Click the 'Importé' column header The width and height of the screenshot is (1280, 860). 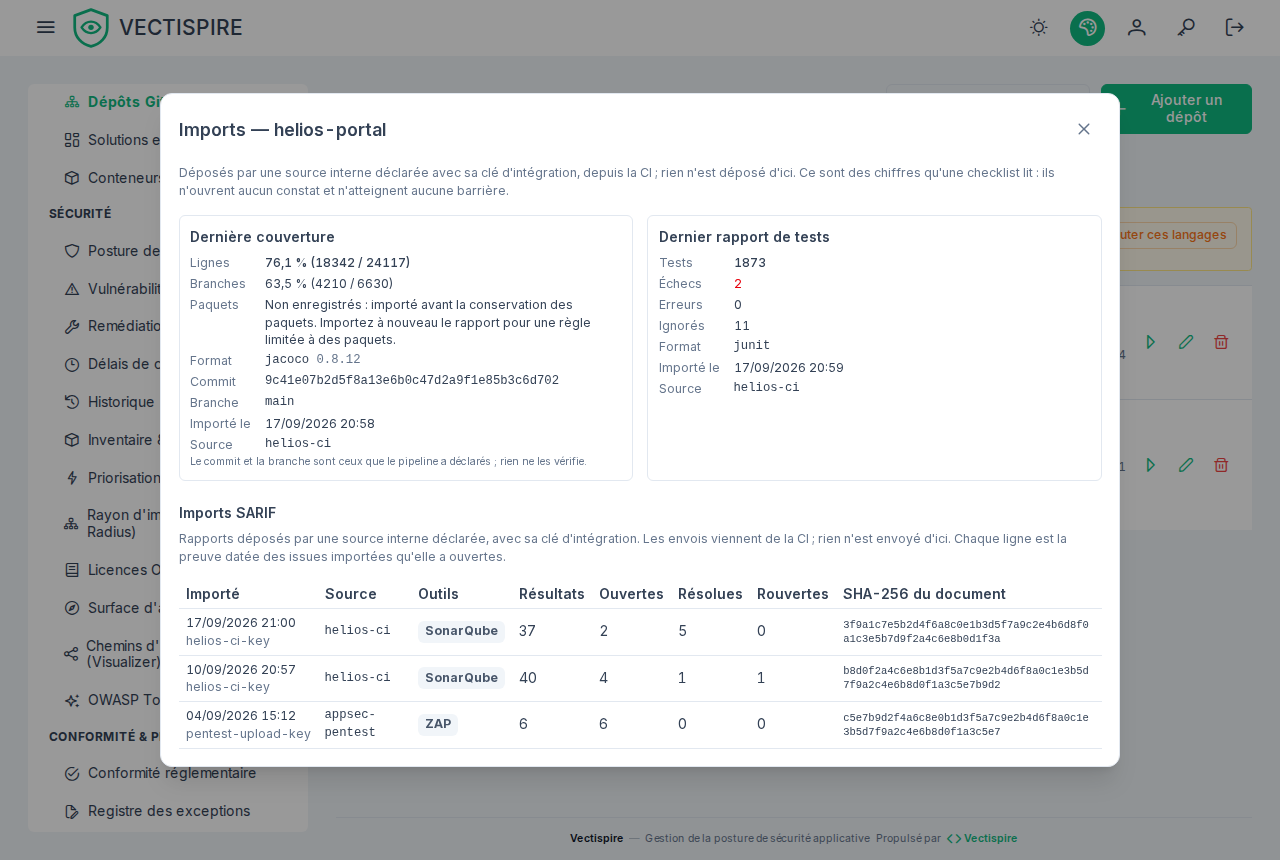(x=213, y=594)
